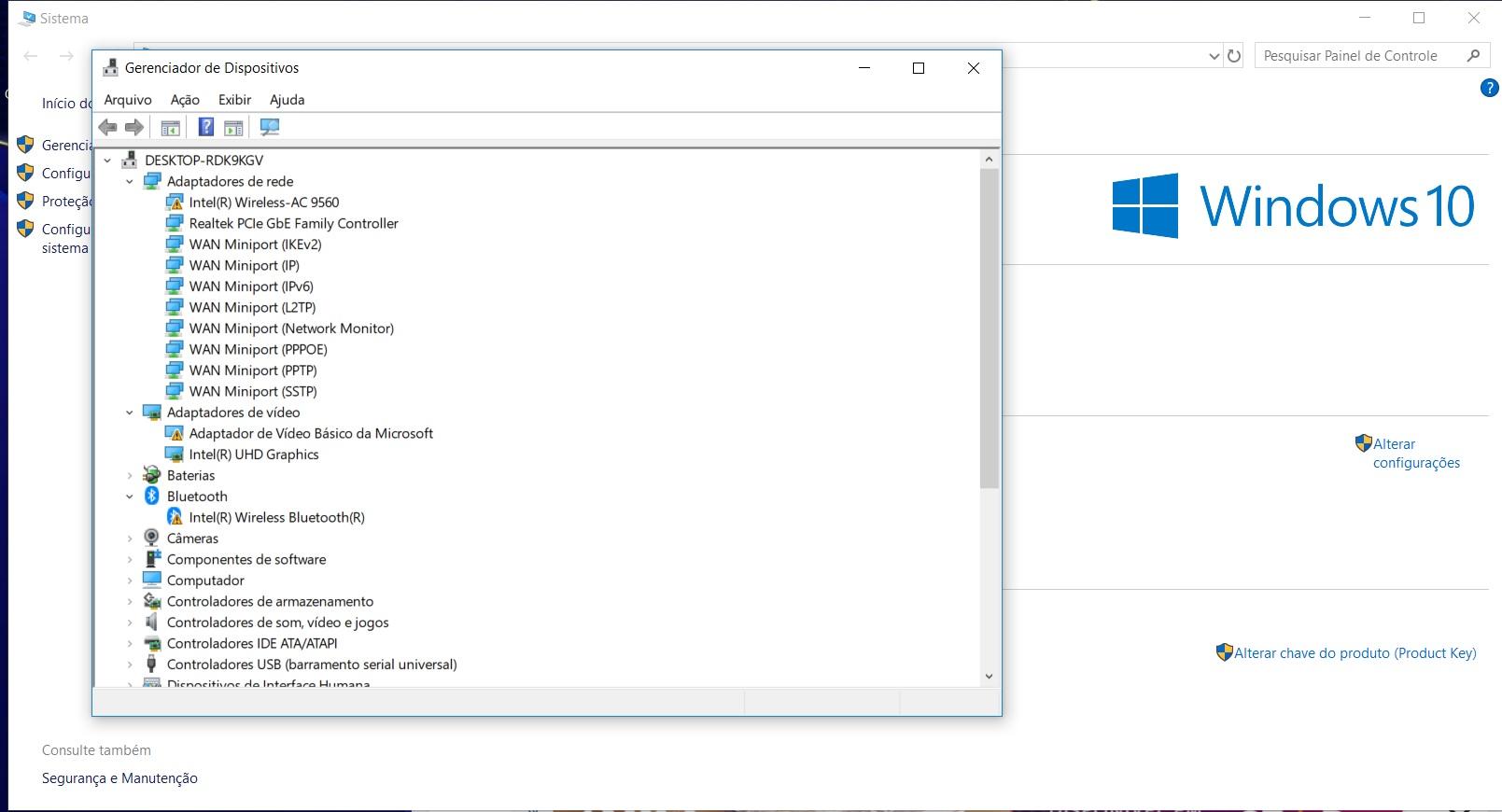Click the Computador monitor icon
The image size is (1502, 812).
pos(152,580)
